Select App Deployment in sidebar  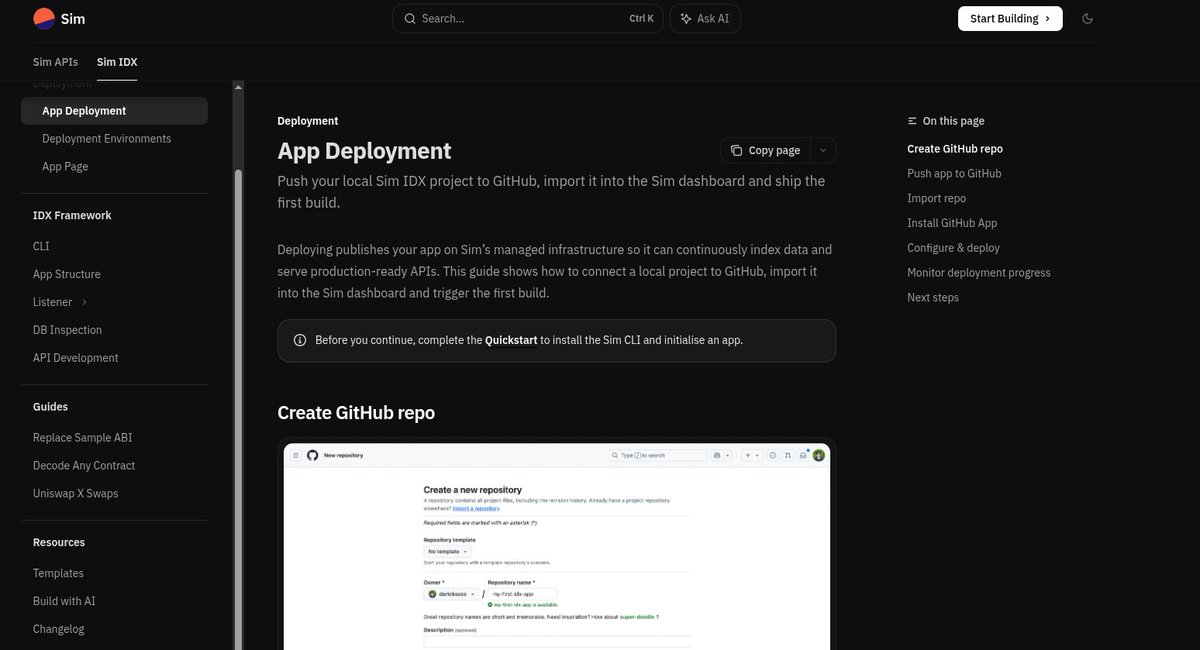pyautogui.click(x=114, y=111)
